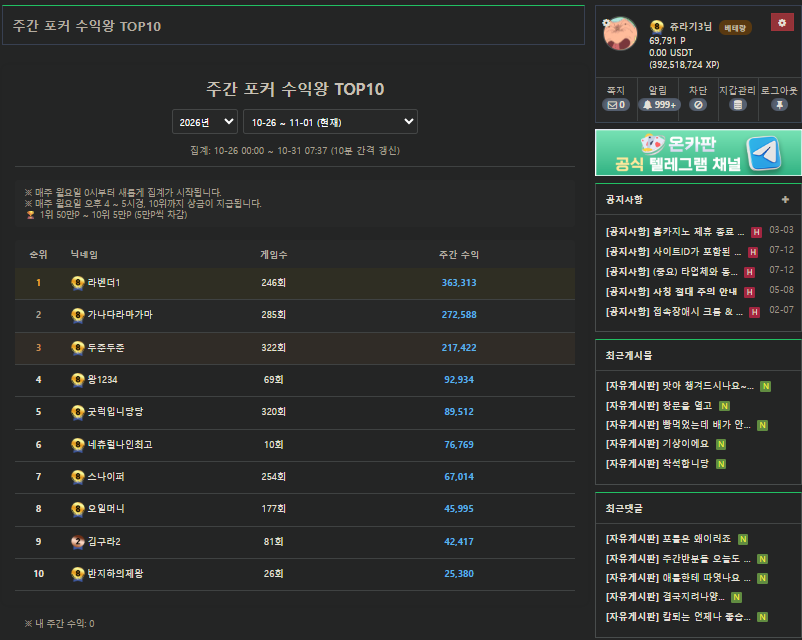Open the 2026년 year dropdown
Screen dimensions: 802x640
coord(205,122)
